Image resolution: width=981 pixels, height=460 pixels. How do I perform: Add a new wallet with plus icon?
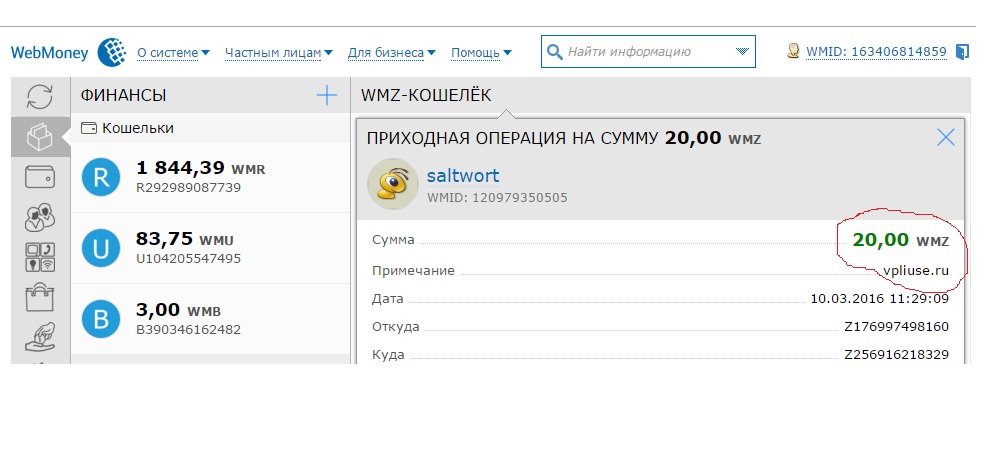[x=327, y=96]
